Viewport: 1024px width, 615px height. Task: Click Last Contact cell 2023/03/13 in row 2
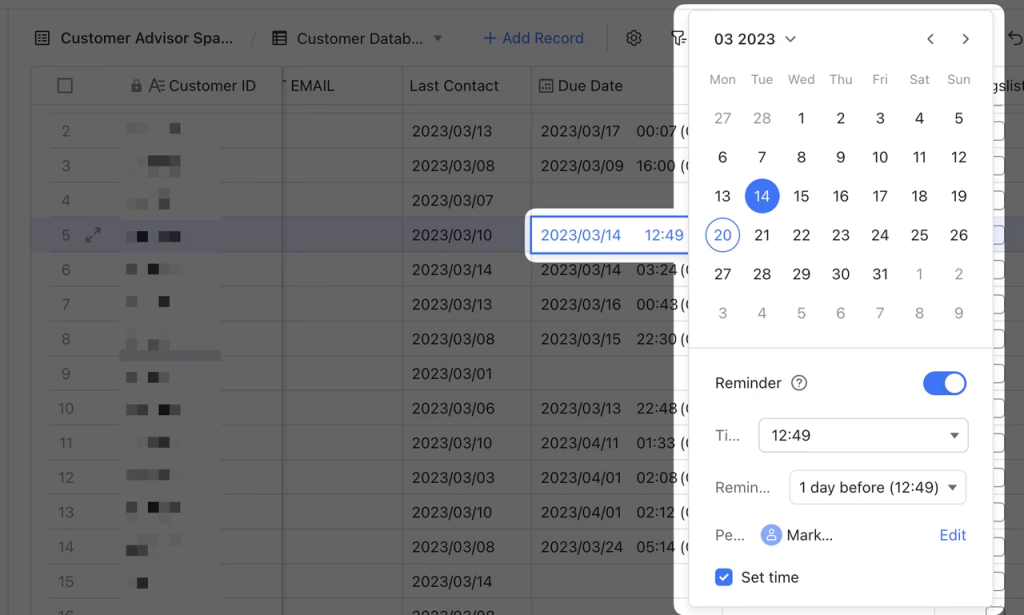point(467,131)
